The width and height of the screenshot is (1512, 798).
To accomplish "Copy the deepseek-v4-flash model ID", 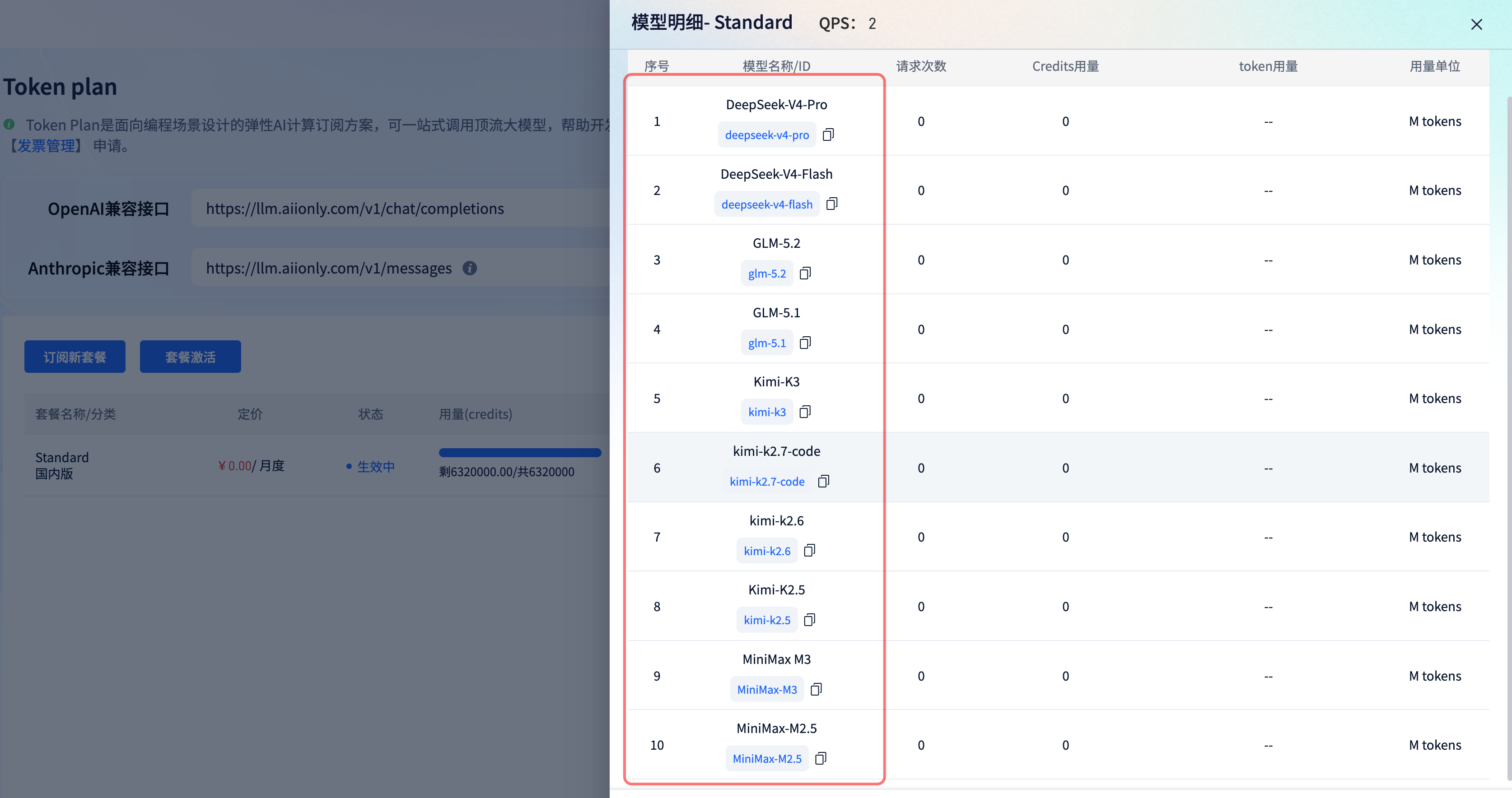I will tap(832, 204).
